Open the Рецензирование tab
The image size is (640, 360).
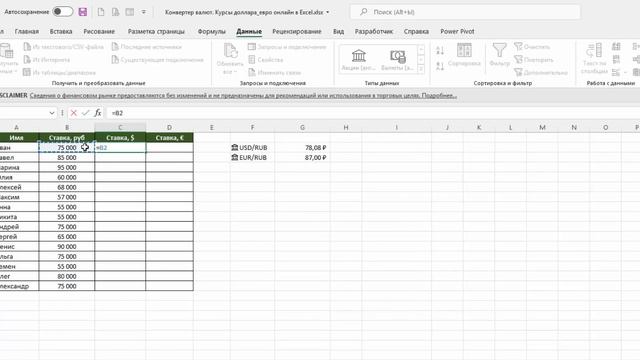click(x=297, y=31)
